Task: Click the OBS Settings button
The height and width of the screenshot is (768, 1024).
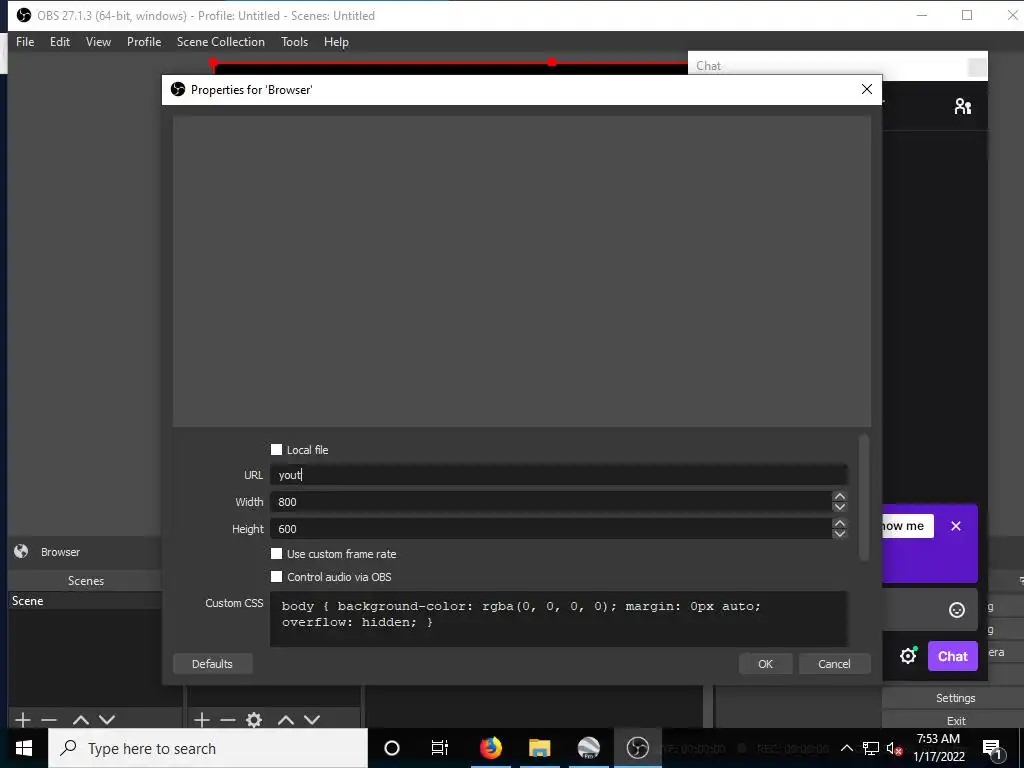Action: (x=955, y=698)
